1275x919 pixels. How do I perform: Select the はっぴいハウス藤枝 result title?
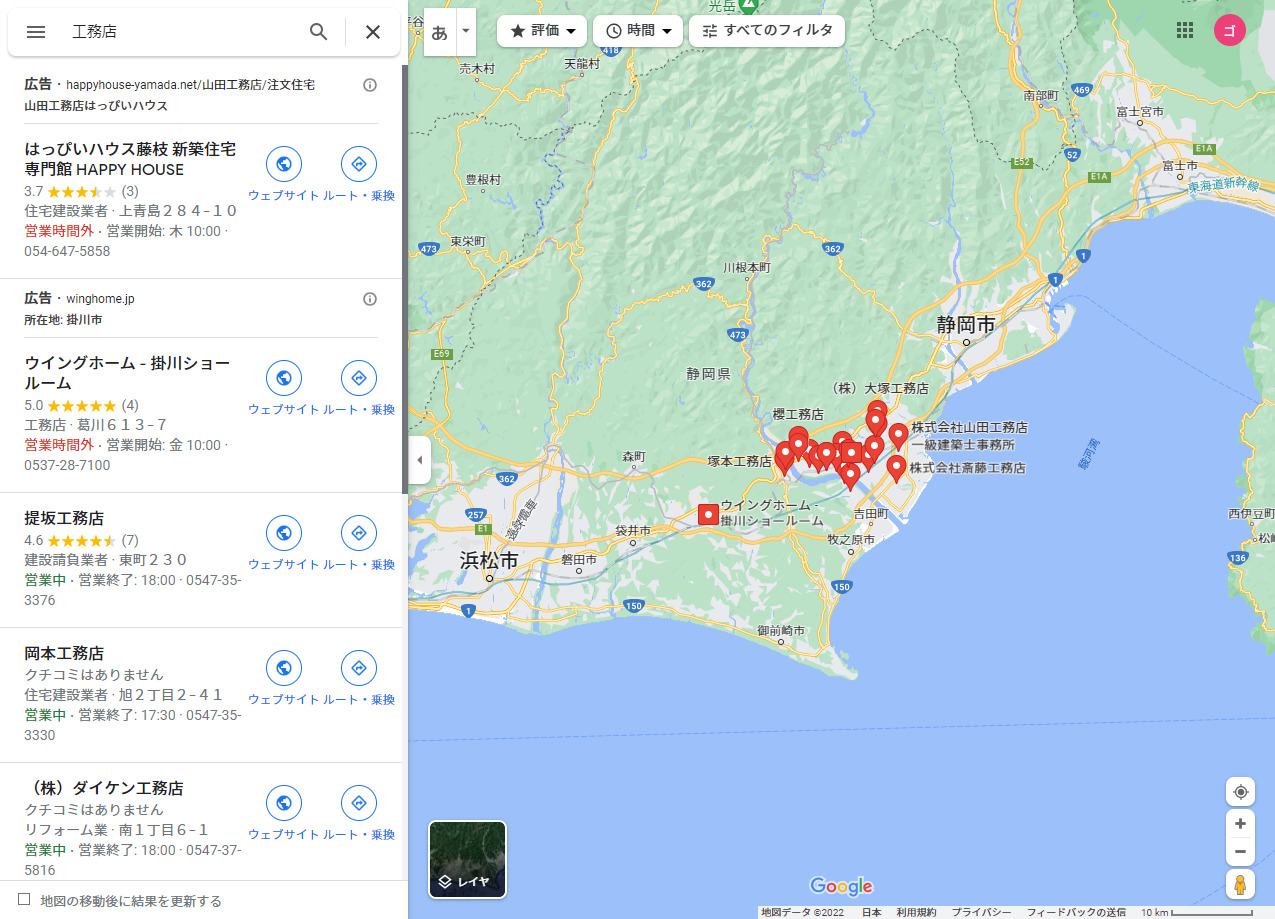[130, 159]
